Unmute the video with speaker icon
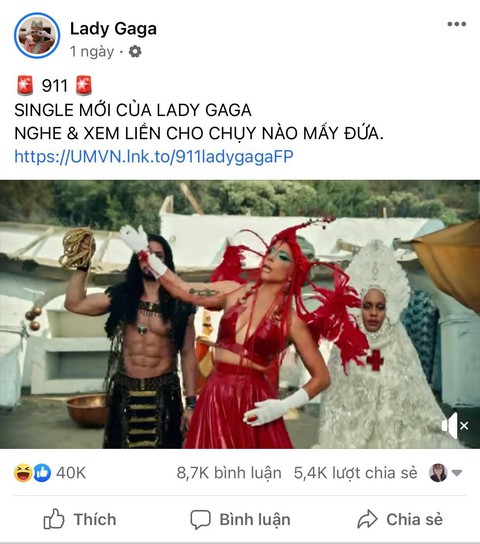This screenshot has width=480, height=544. pyautogui.click(x=455, y=425)
